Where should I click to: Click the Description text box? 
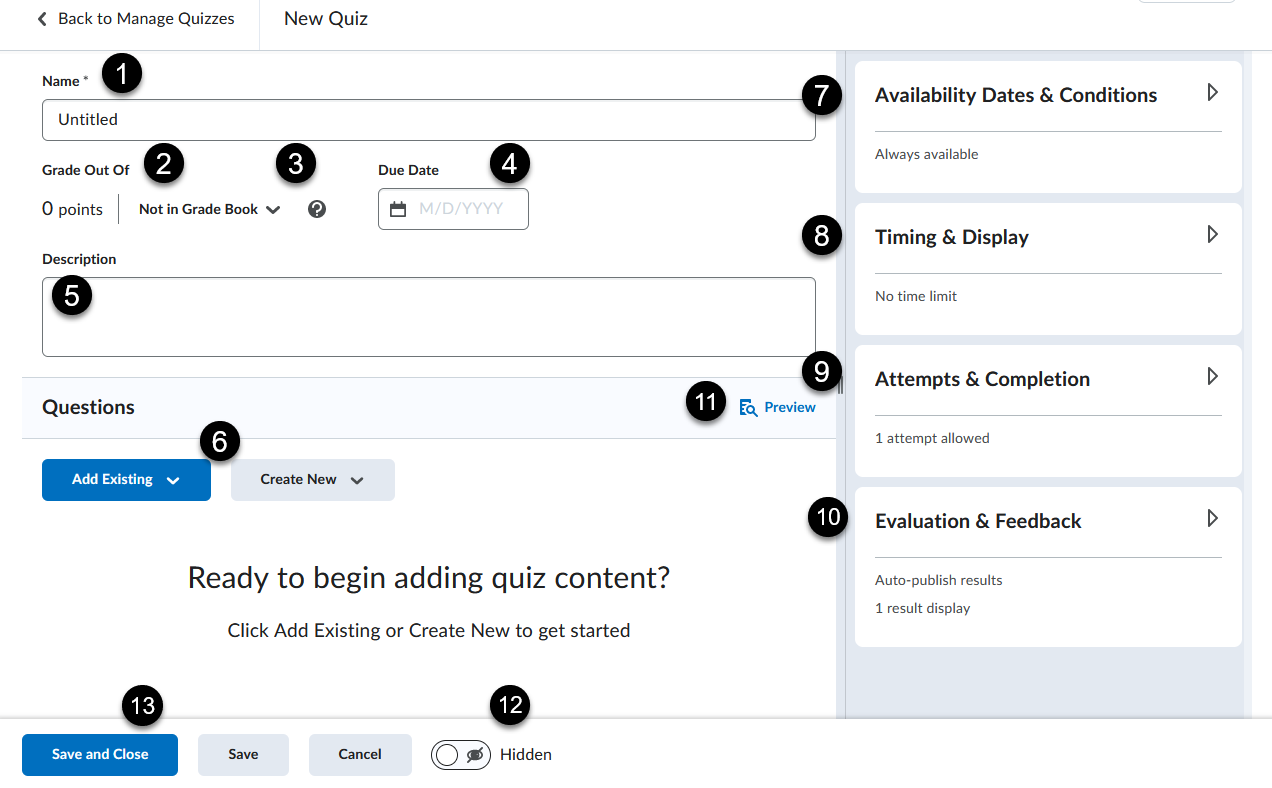428,317
